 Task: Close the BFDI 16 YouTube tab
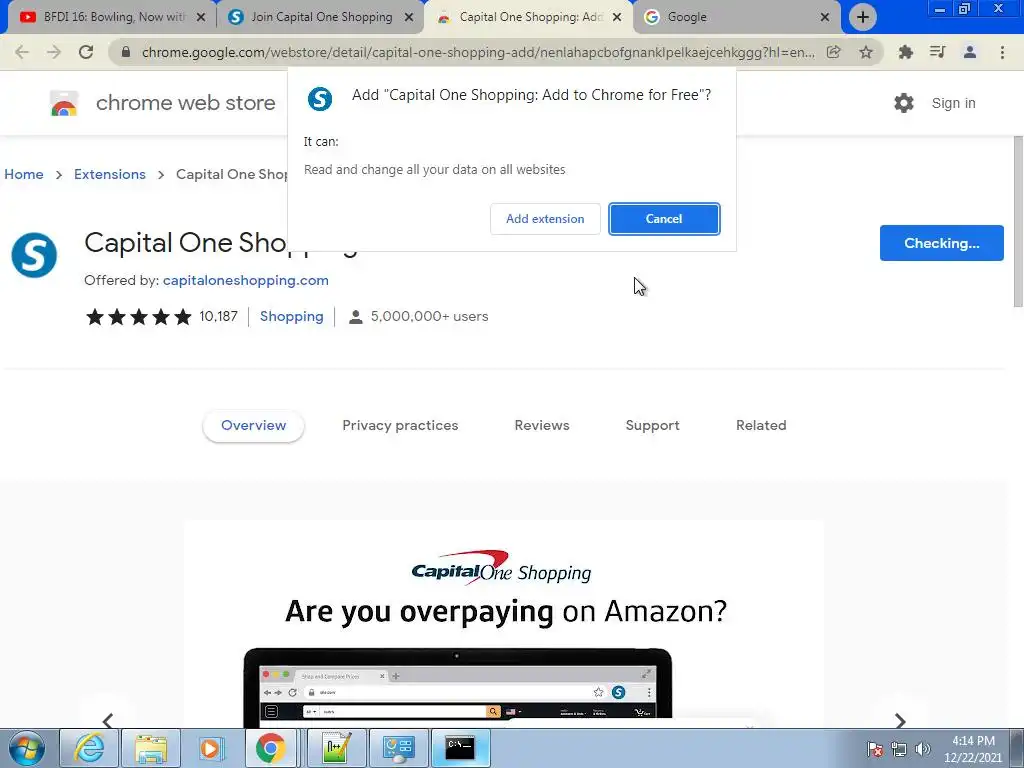pyautogui.click(x=201, y=18)
